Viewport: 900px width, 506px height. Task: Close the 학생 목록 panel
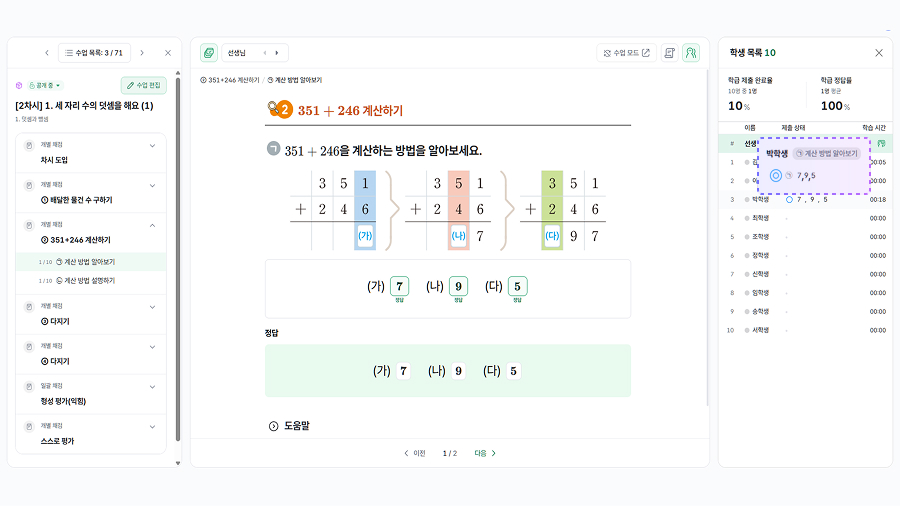[x=879, y=53]
